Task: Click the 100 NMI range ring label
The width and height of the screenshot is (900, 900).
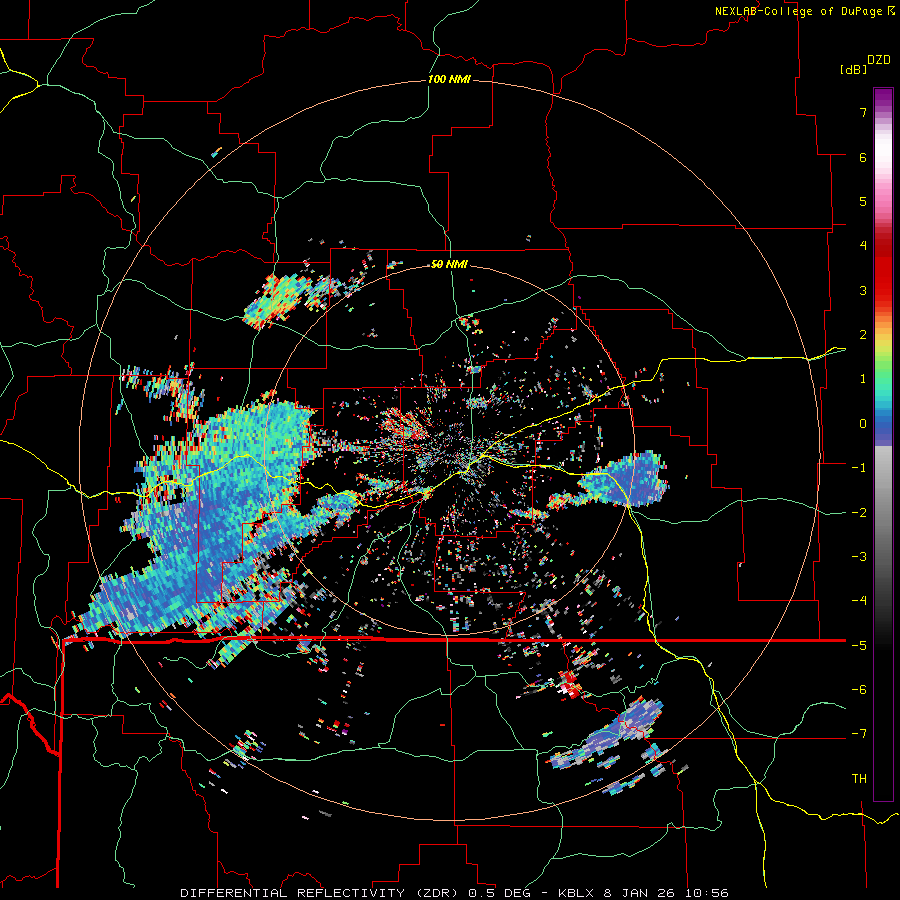Action: 449,79
